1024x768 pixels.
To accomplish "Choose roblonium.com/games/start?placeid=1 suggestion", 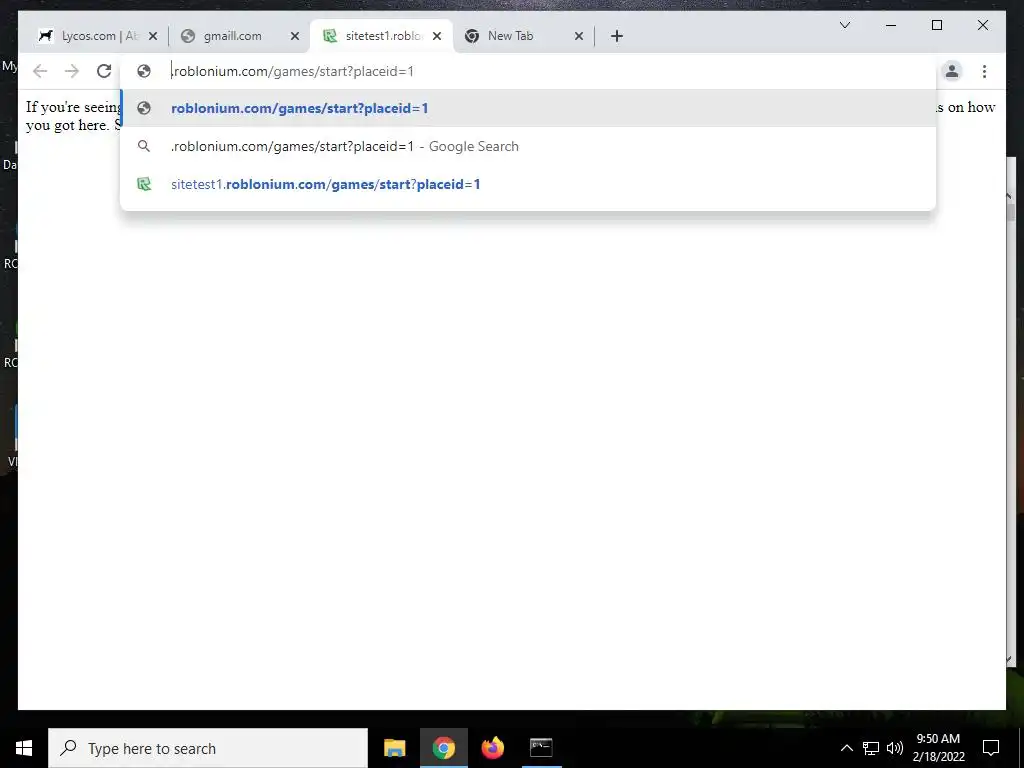I will (528, 108).
